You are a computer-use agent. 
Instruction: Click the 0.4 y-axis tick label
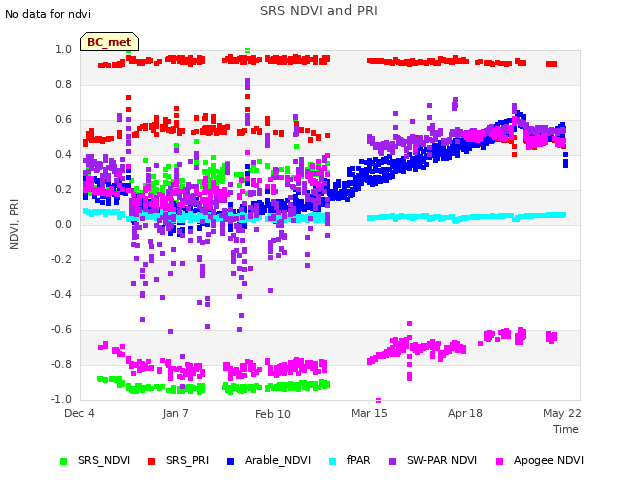(x=63, y=154)
